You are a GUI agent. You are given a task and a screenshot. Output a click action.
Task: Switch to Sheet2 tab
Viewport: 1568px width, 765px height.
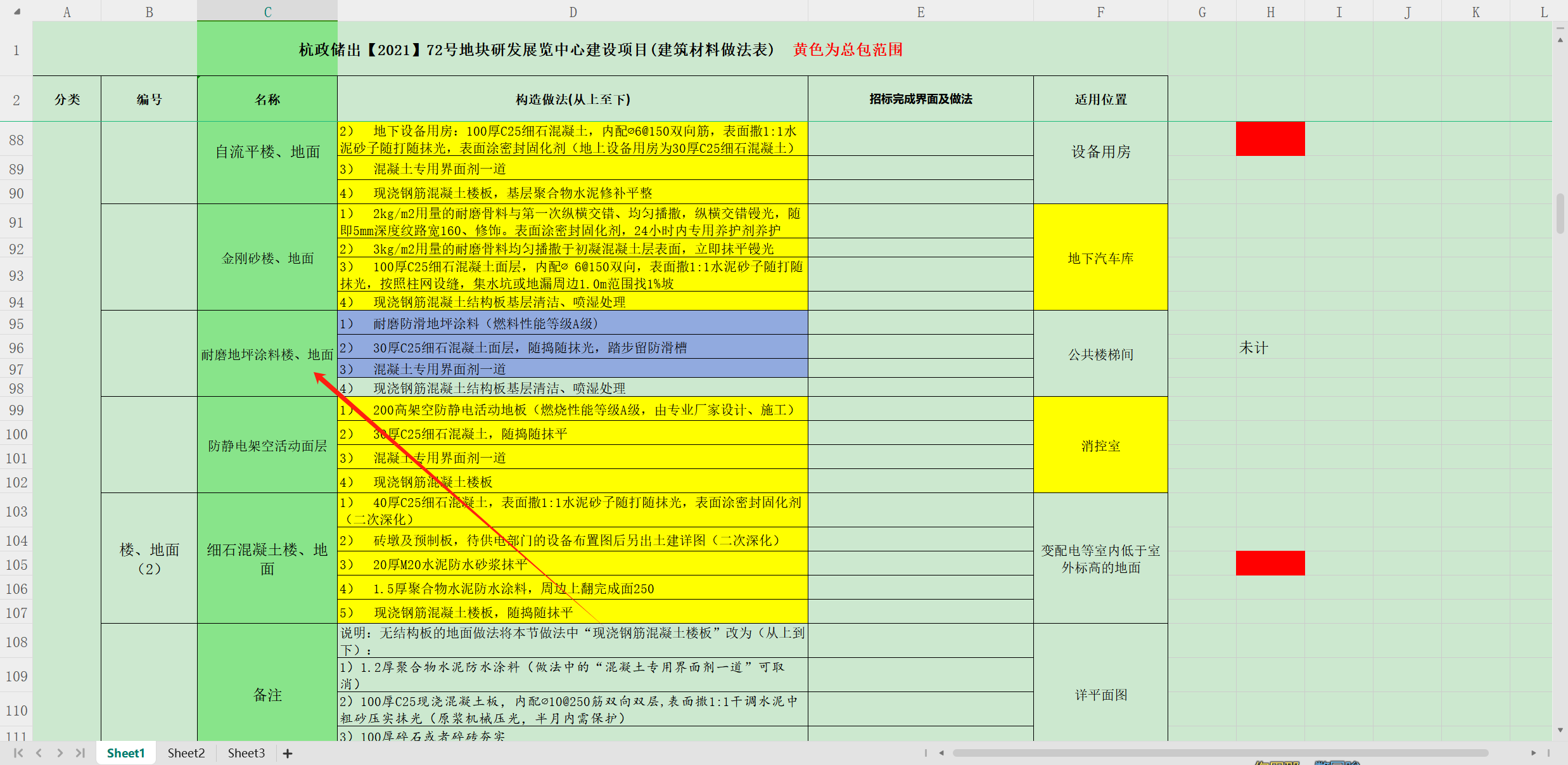coord(186,753)
